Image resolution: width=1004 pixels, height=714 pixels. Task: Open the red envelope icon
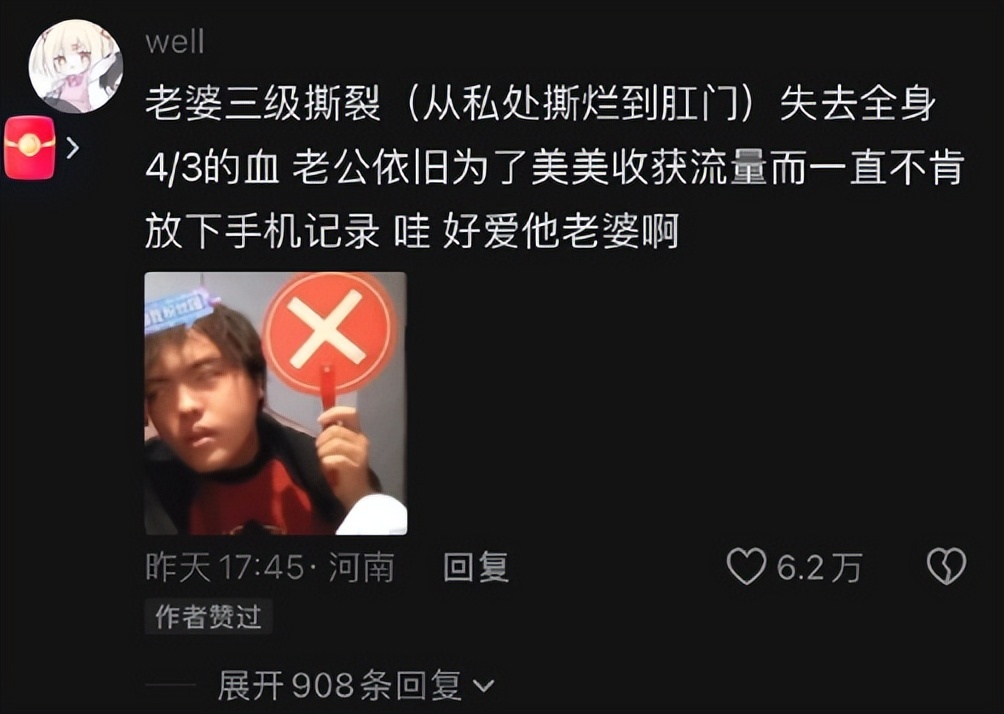pyautogui.click(x=30, y=148)
